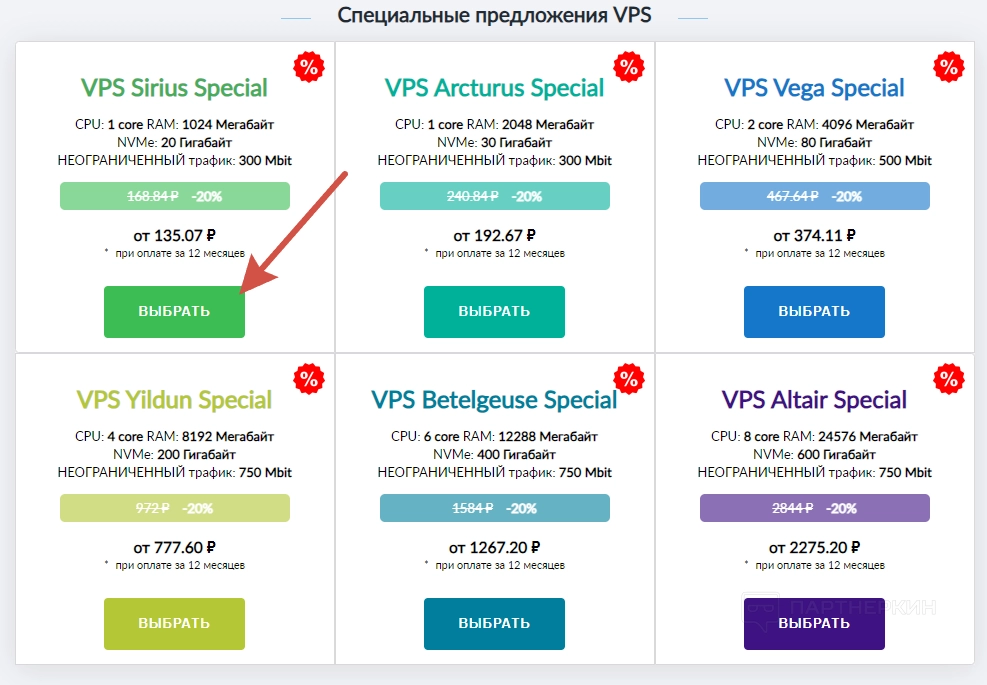Click the purple 2844 ₽ discount bar
This screenshot has width=987, height=685.
(x=814, y=508)
